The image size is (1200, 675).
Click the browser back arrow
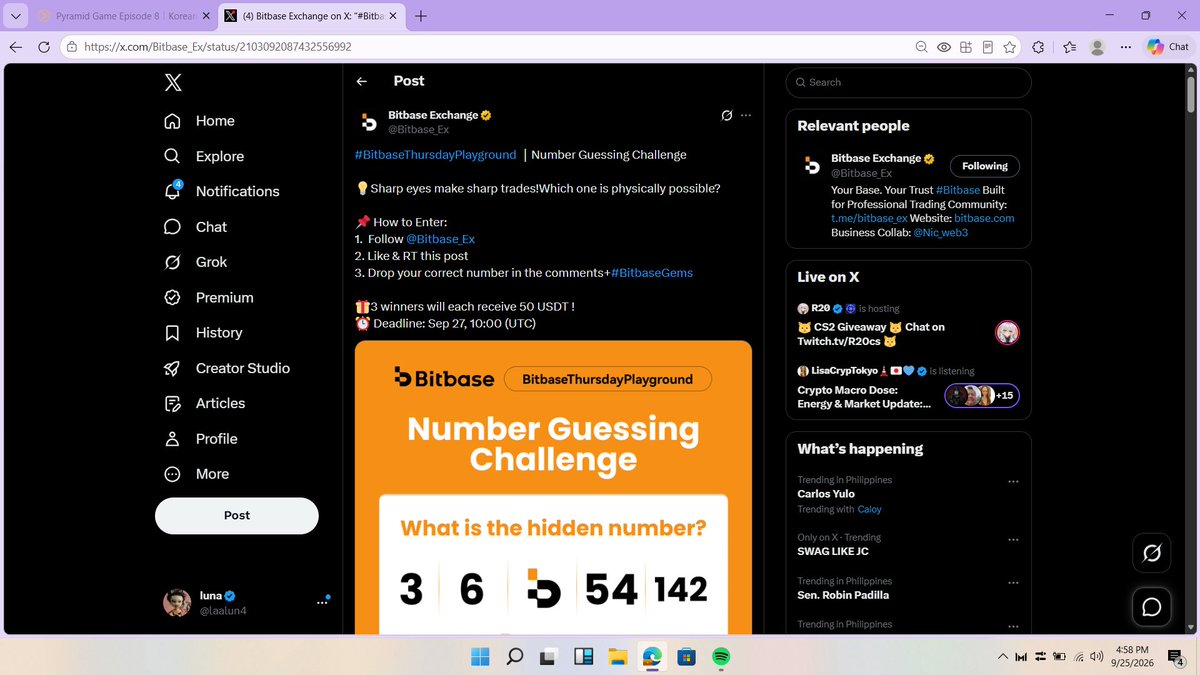[15, 47]
